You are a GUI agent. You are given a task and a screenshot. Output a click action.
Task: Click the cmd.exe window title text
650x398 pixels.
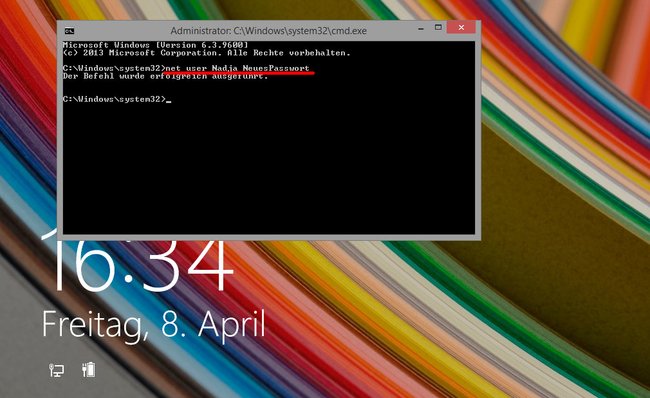268,31
